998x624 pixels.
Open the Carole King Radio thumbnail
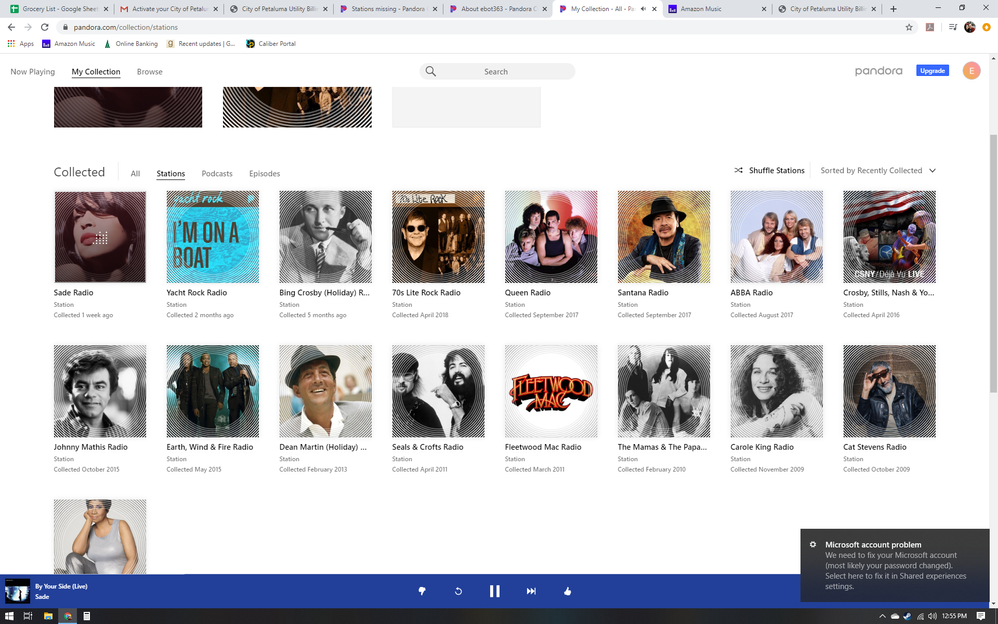pyautogui.click(x=777, y=391)
